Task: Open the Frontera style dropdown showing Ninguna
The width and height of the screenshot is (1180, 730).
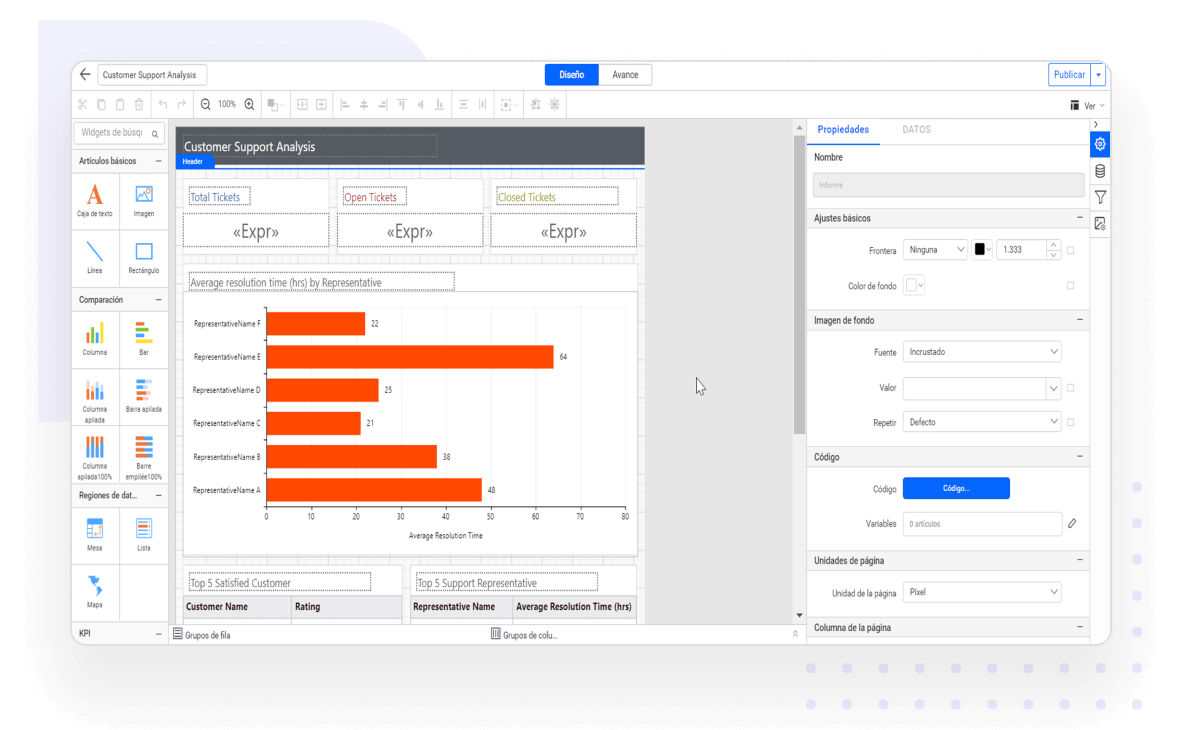Action: point(935,250)
